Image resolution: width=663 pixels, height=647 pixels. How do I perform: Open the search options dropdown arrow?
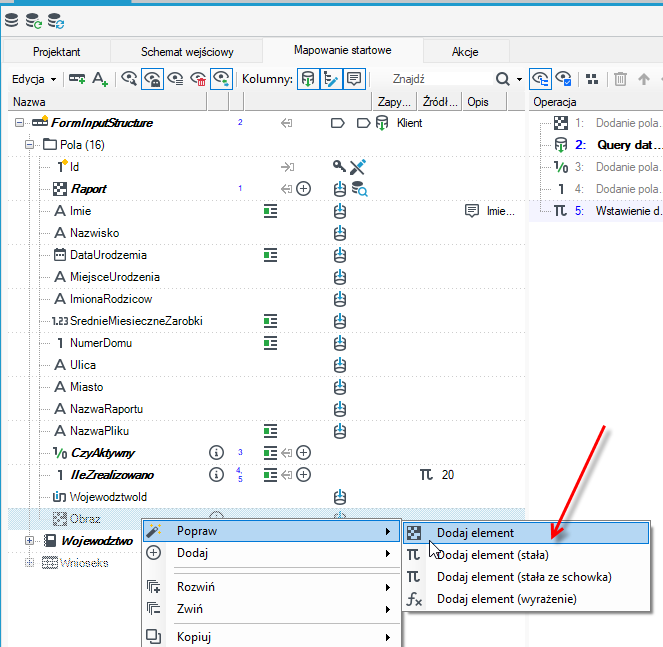519,80
